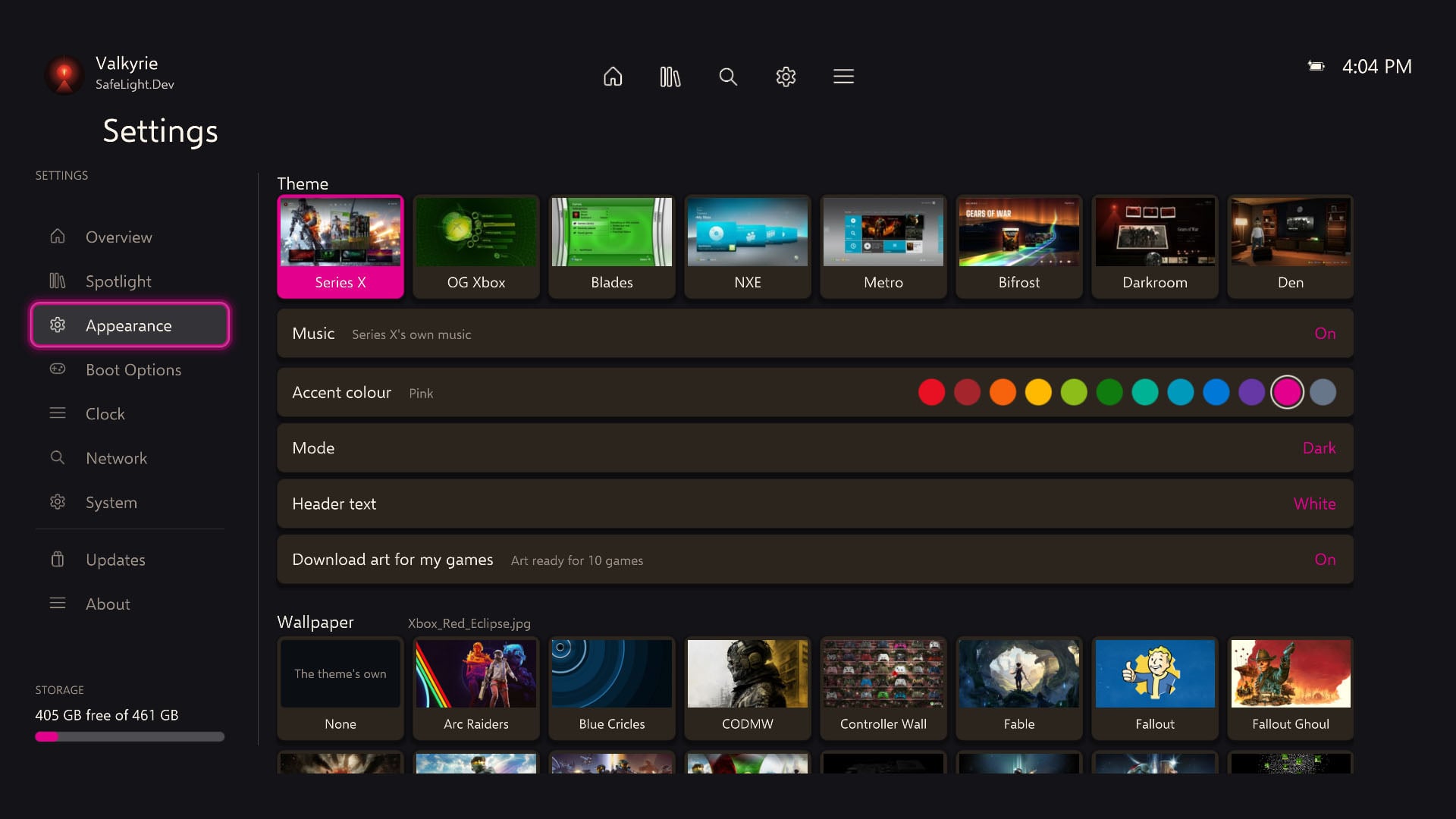Open the Settings gear in top navigation
The image size is (1456, 819).
[786, 77]
